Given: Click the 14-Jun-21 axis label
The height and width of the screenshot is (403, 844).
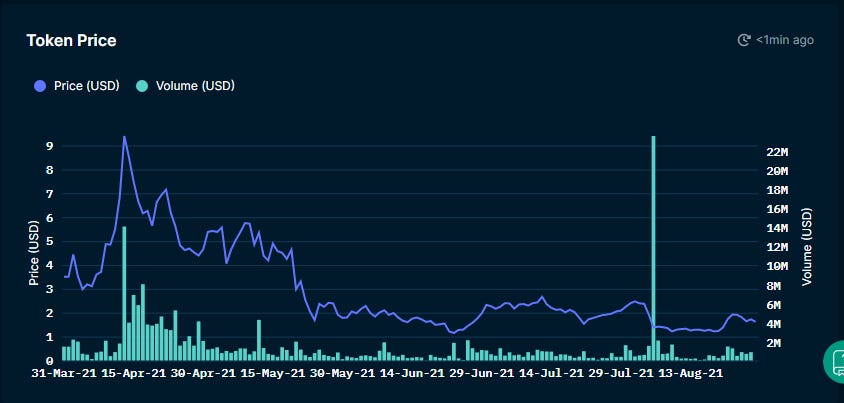Looking at the screenshot, I should (x=412, y=373).
